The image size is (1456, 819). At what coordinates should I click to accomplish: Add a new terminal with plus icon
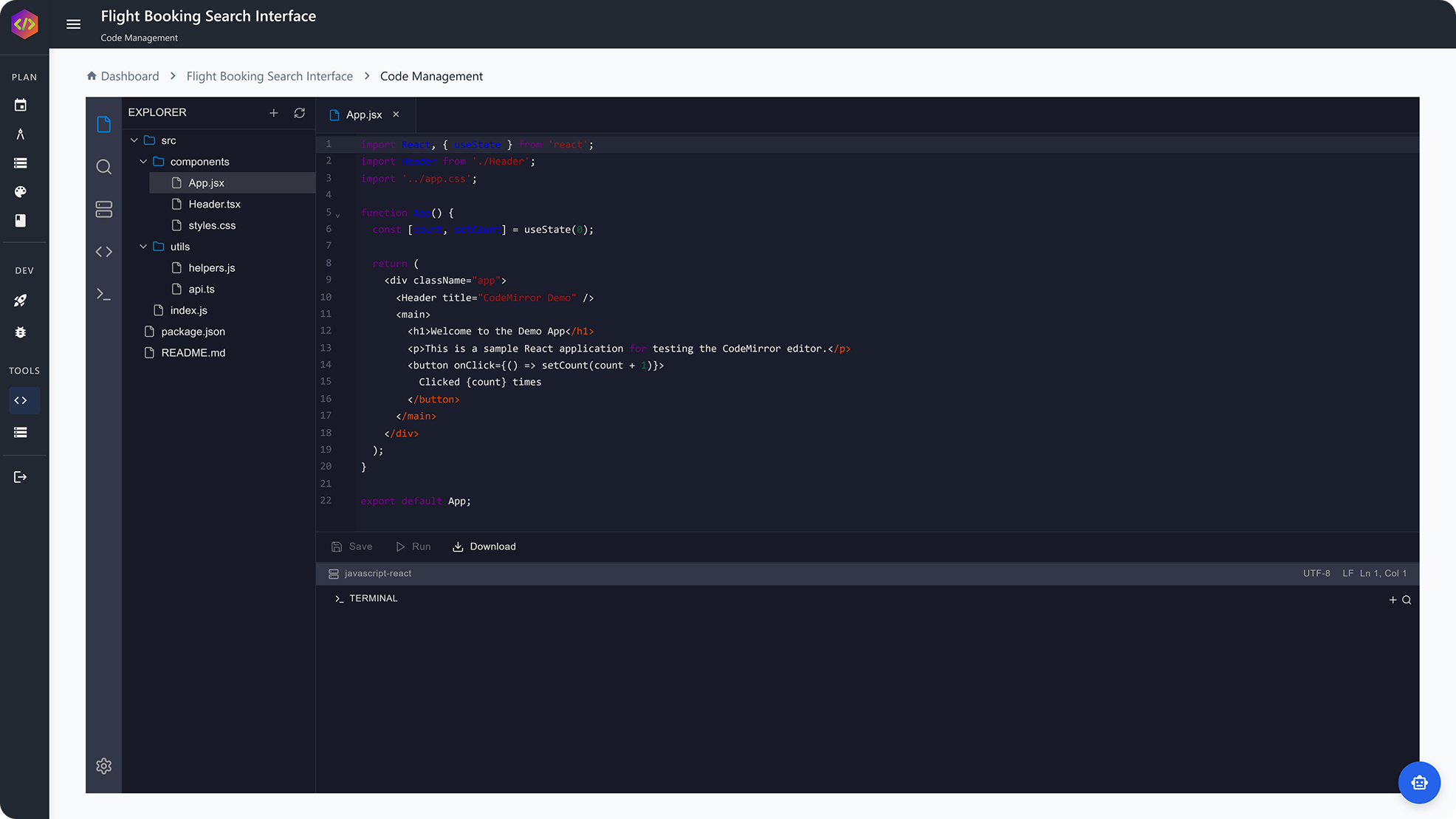tap(1393, 600)
